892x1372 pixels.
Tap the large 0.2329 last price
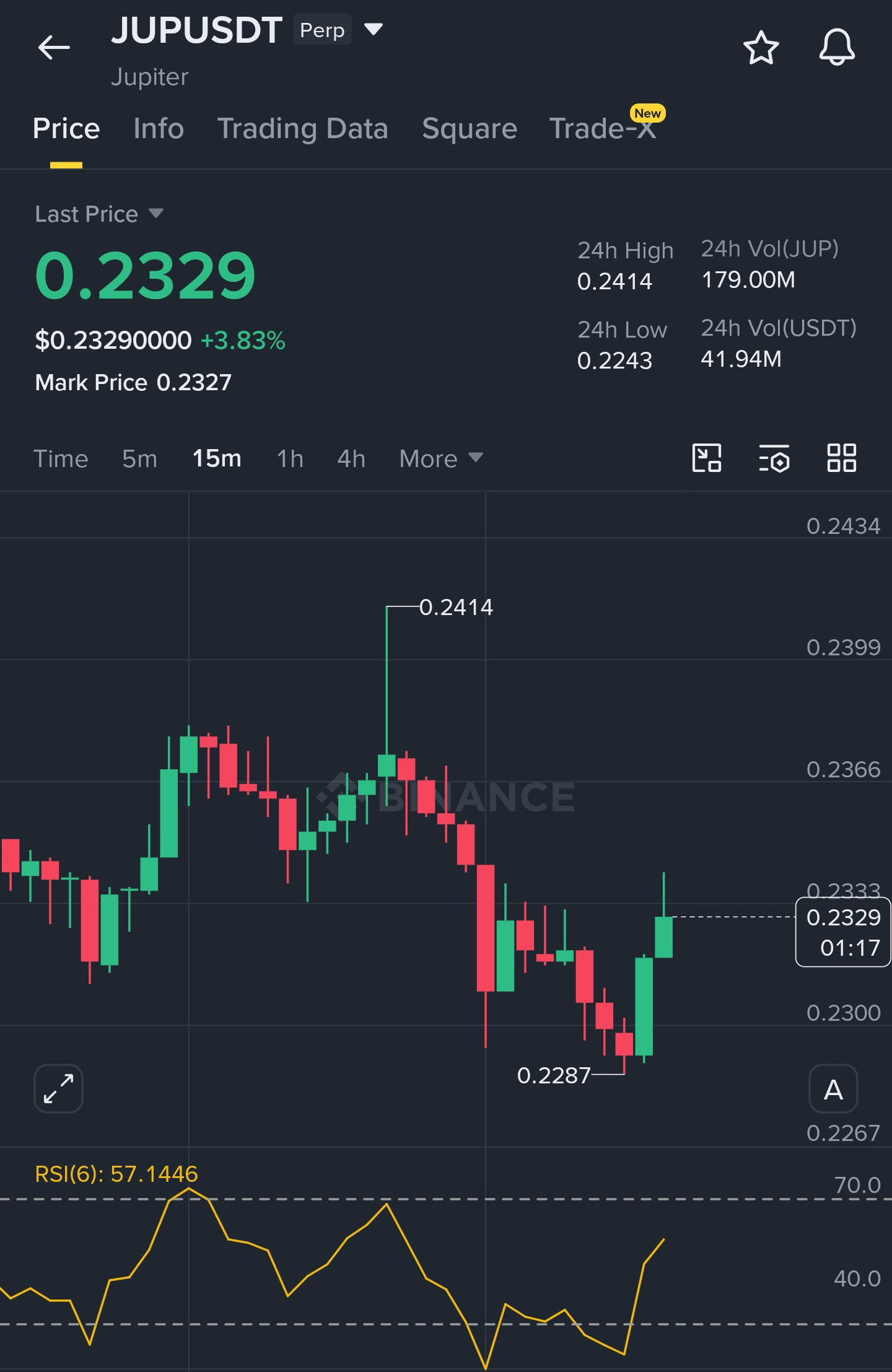coord(146,276)
